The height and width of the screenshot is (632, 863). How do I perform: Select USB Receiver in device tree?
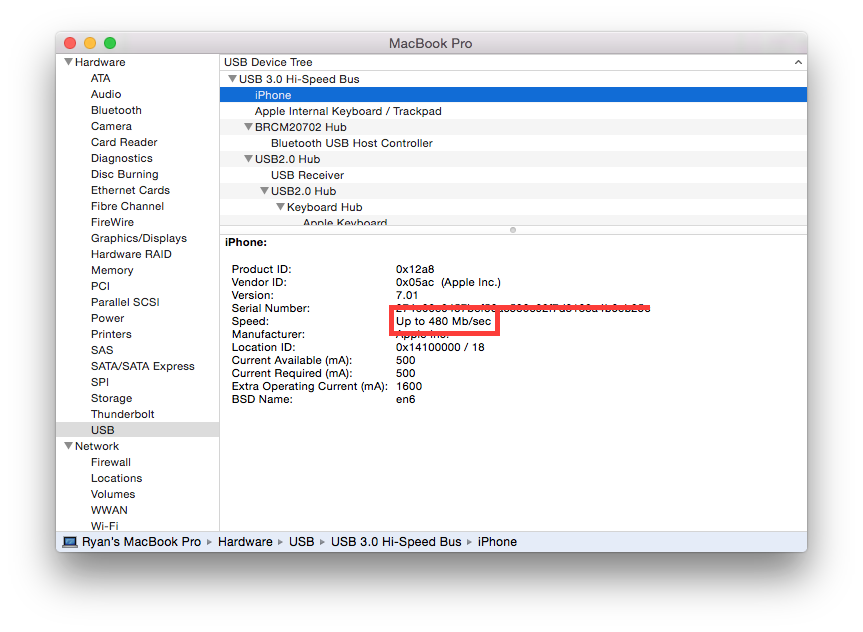click(513, 175)
